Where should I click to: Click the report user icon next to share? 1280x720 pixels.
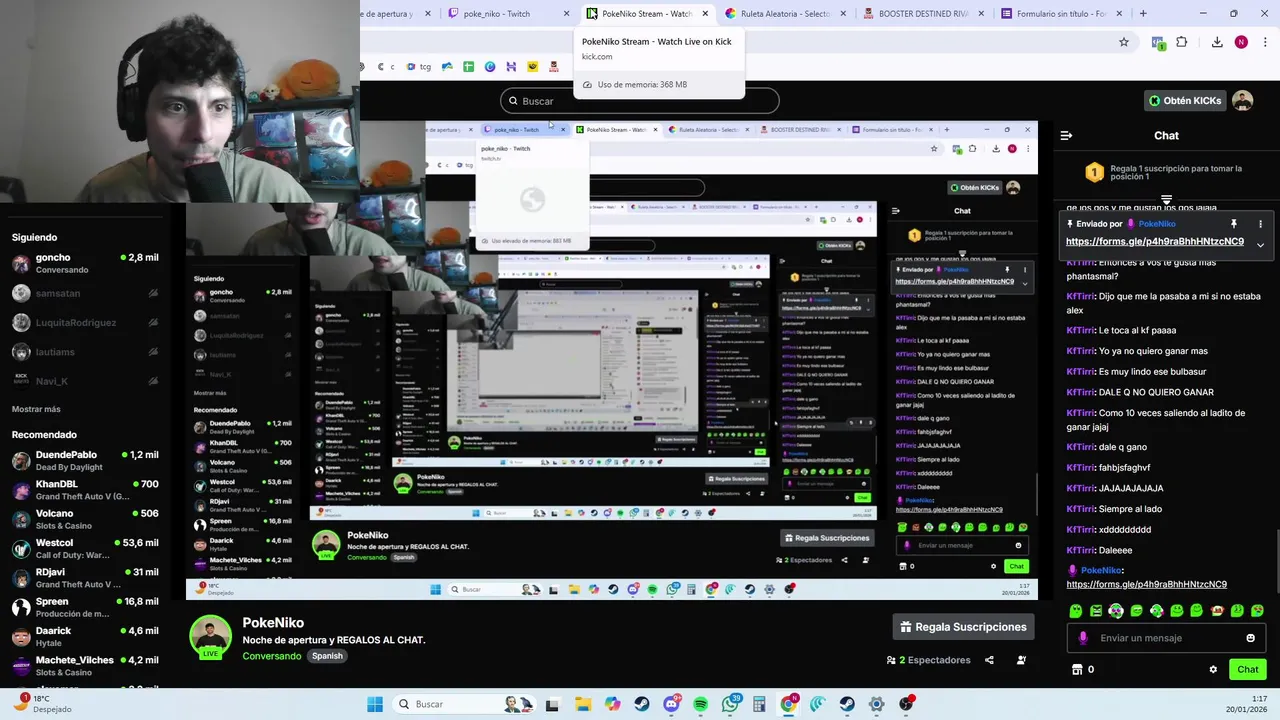click(1021, 660)
